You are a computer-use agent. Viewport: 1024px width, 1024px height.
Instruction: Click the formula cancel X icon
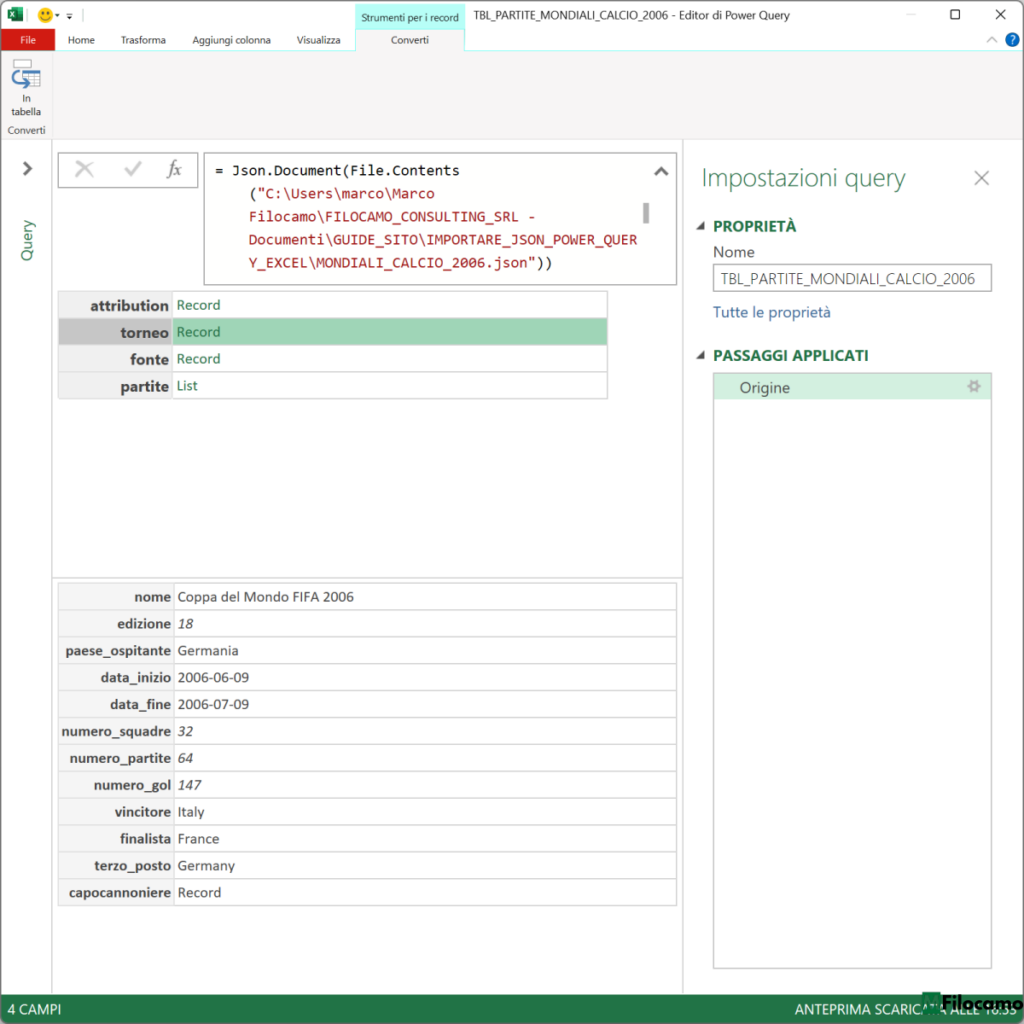[84, 170]
